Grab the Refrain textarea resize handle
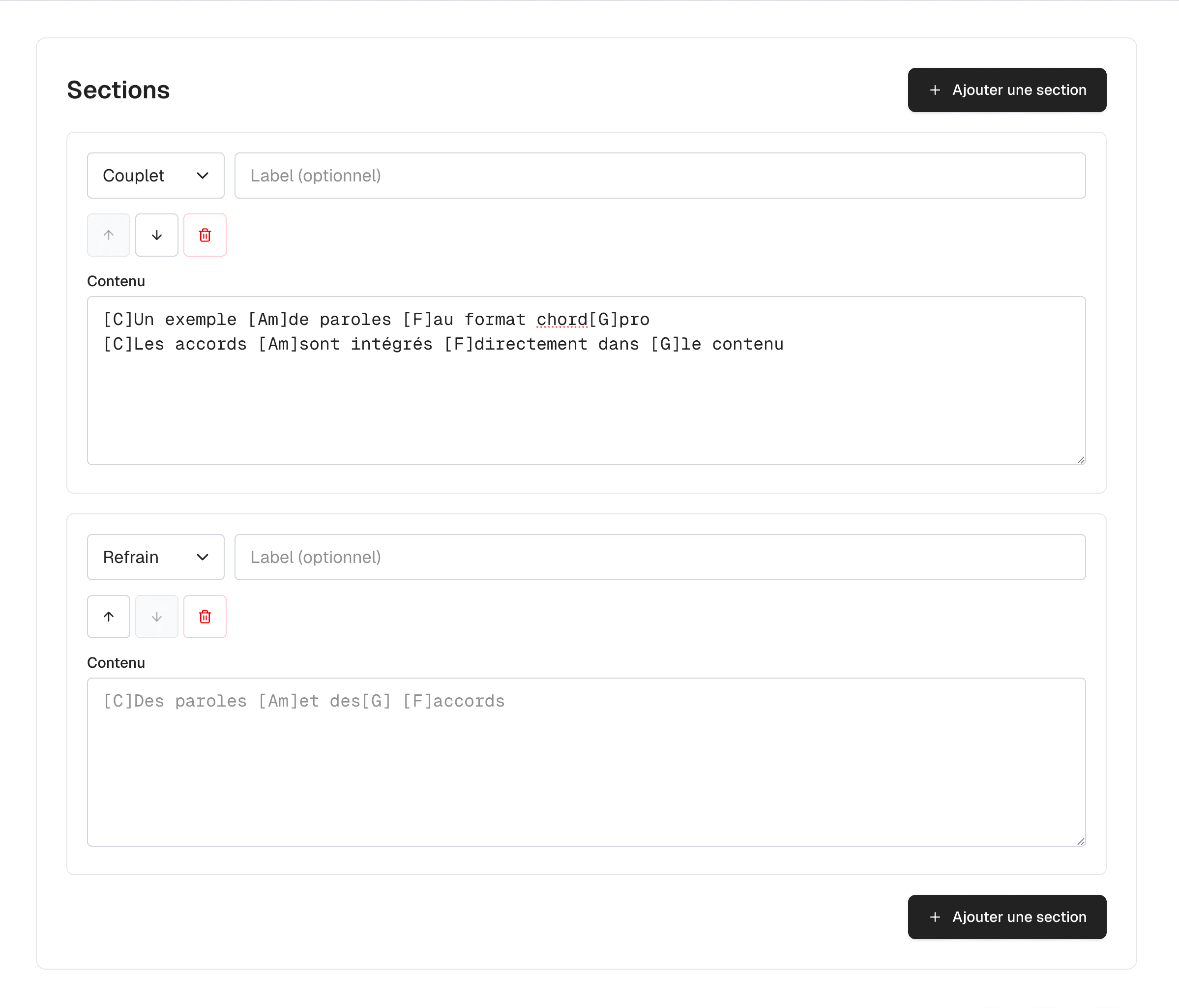 pyautogui.click(x=1081, y=841)
